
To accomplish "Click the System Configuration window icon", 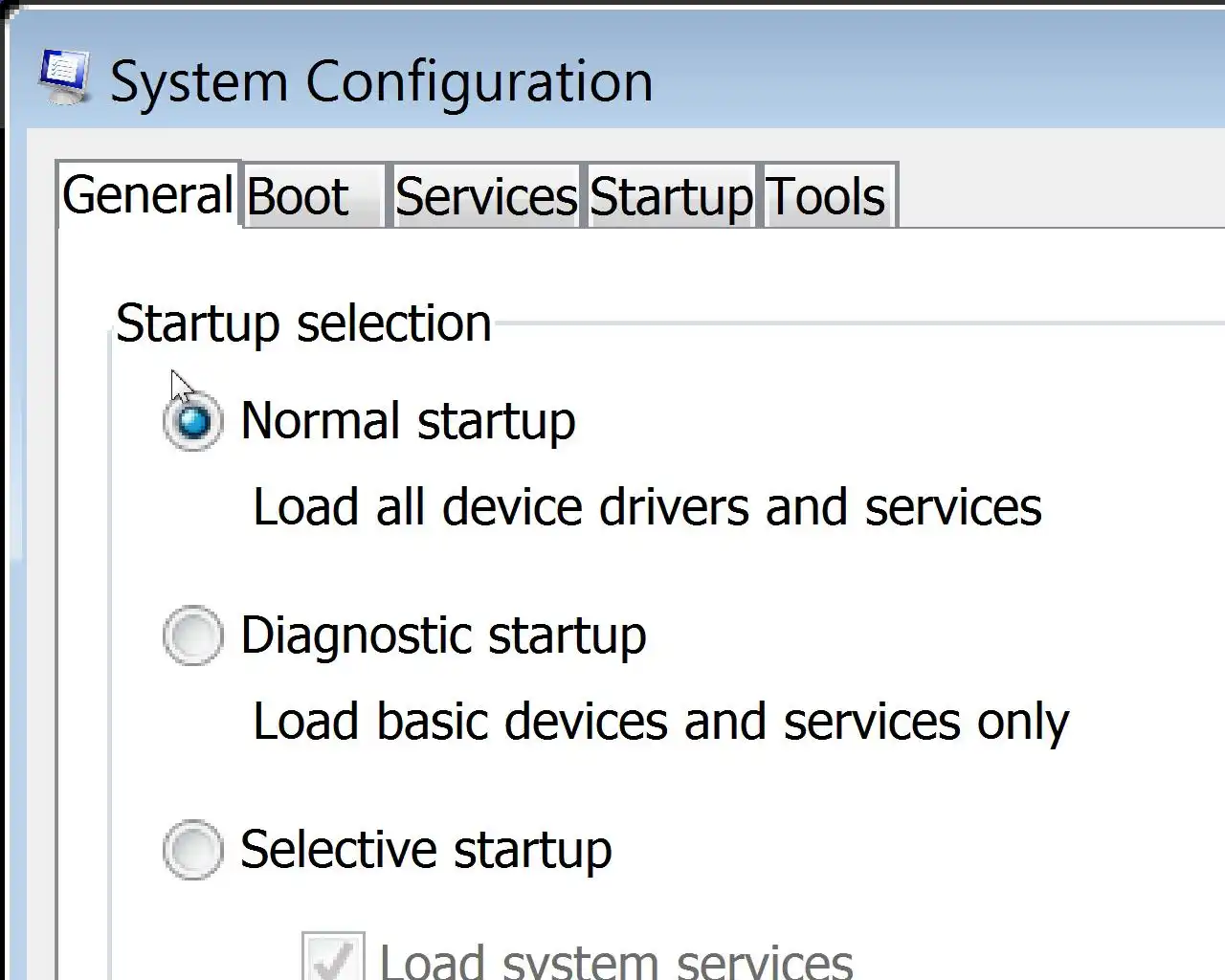I will (64, 77).
